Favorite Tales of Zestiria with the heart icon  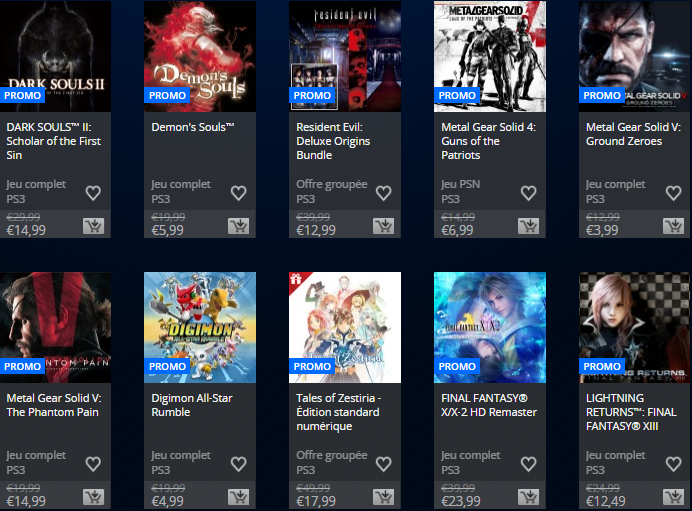tap(383, 464)
